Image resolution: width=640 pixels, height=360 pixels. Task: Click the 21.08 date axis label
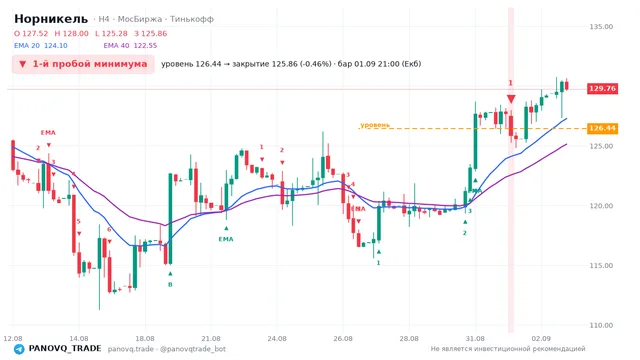pyautogui.click(x=211, y=339)
